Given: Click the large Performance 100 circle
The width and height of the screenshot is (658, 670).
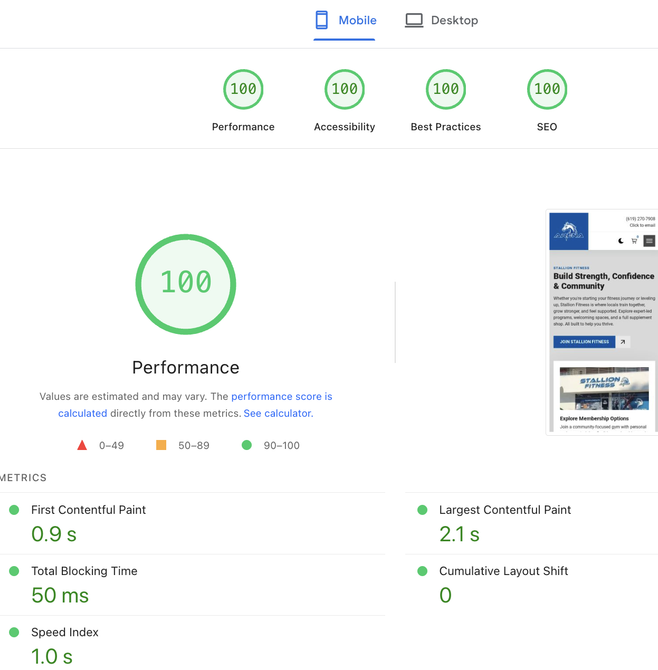Looking at the screenshot, I should click(186, 284).
